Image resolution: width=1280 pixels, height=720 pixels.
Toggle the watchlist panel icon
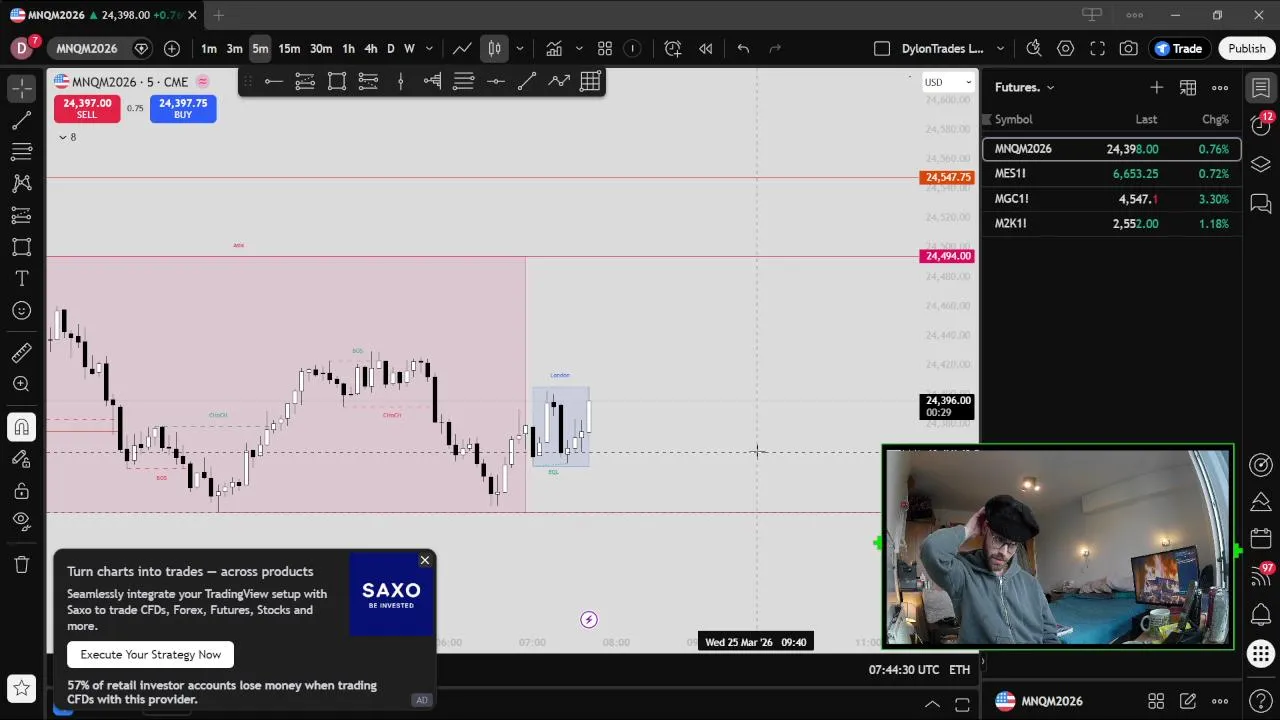[x=1261, y=88]
